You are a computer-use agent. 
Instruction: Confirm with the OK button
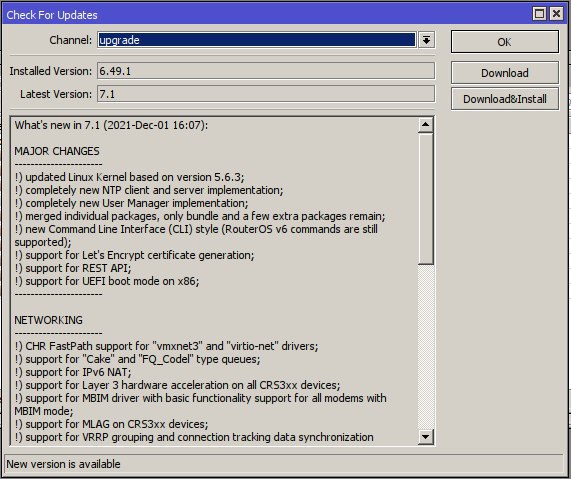(504, 42)
